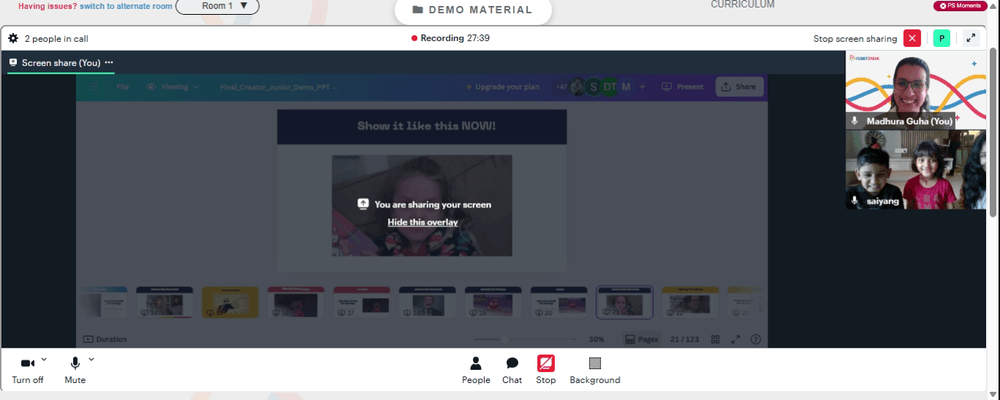Viewport: 1000px width, 400px height.
Task: Click saiyang's video tile
Action: tap(915, 170)
